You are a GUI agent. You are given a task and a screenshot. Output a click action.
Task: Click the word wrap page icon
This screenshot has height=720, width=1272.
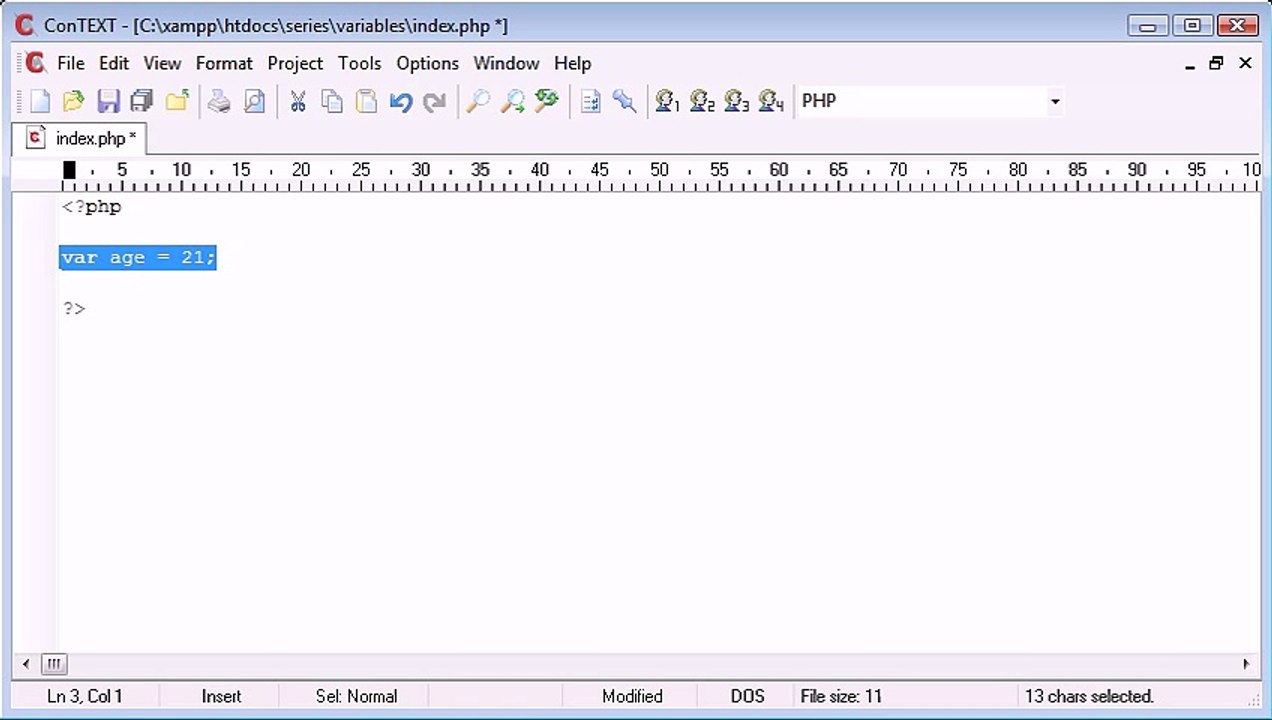(590, 101)
